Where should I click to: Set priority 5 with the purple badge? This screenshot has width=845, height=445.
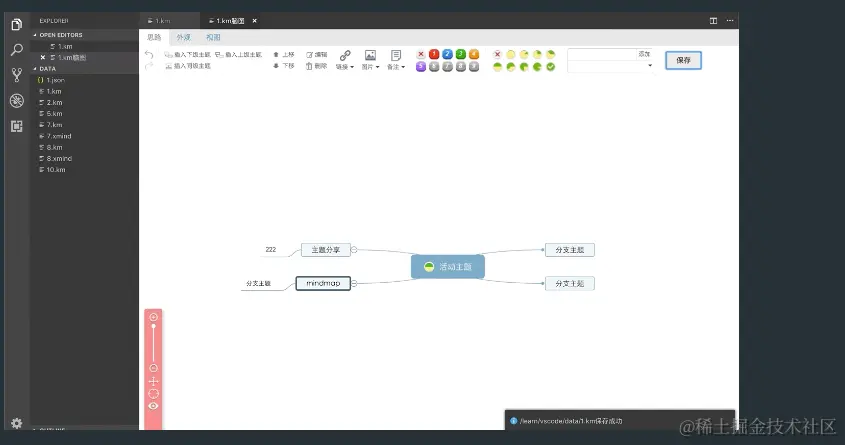tap(421, 67)
